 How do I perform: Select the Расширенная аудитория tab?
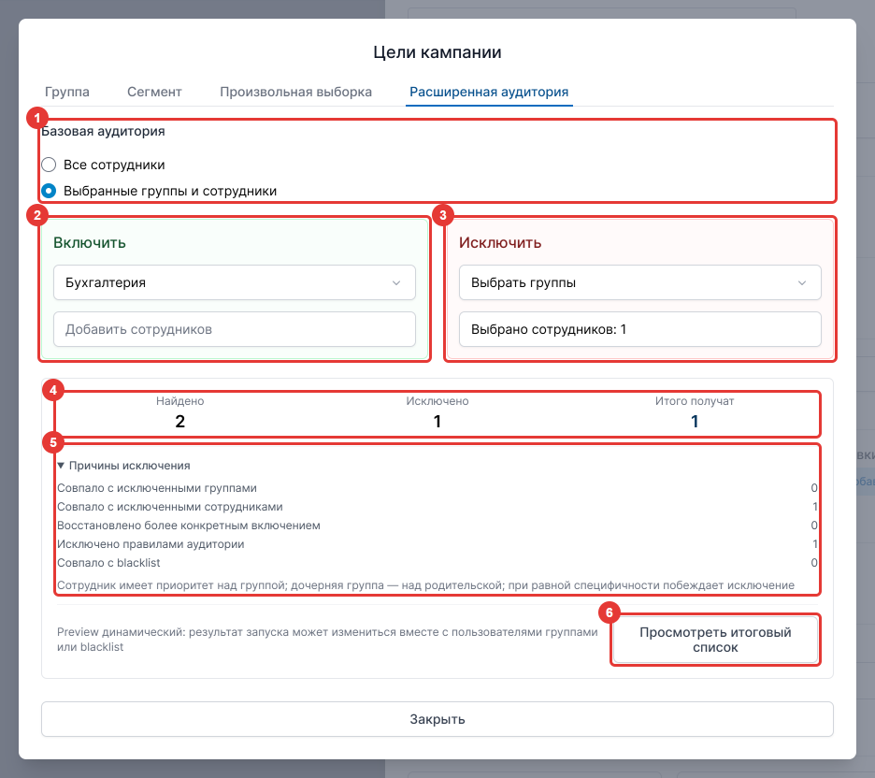tap(489, 92)
